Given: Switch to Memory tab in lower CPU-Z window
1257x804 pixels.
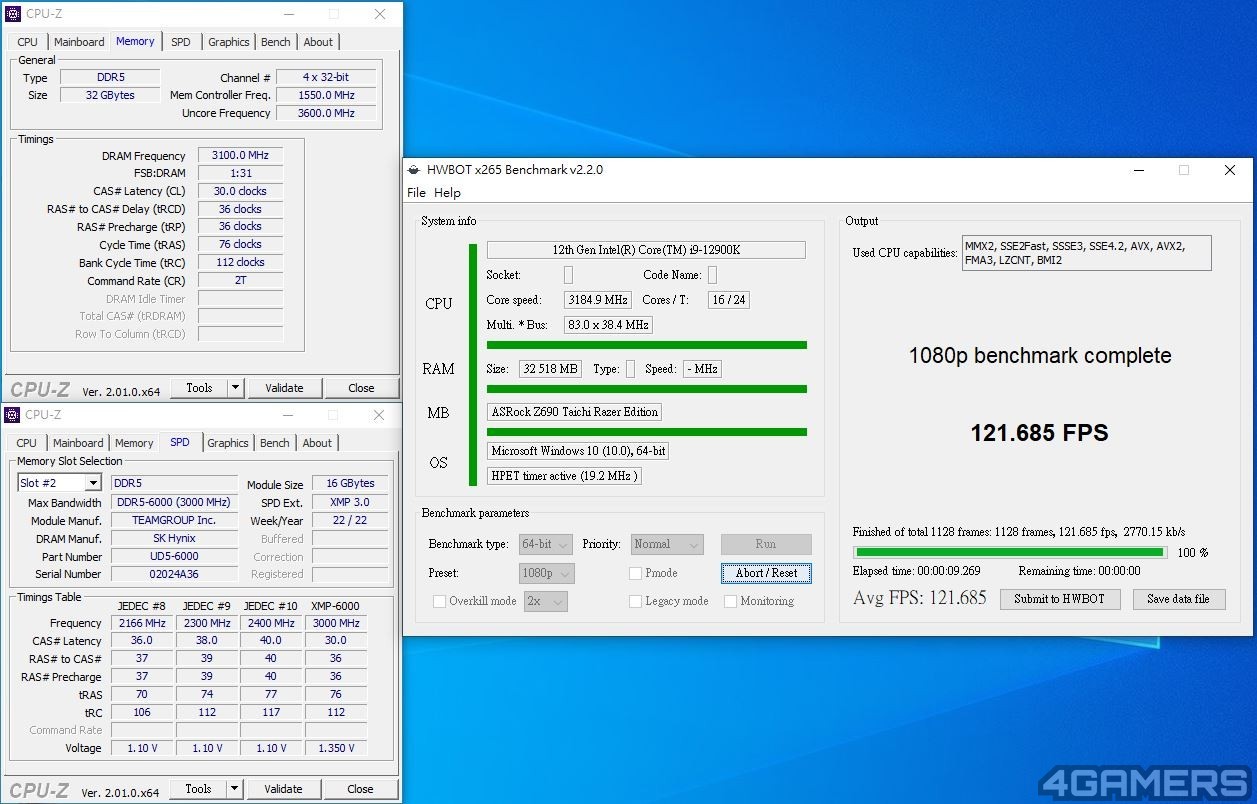Looking at the screenshot, I should coord(134,443).
